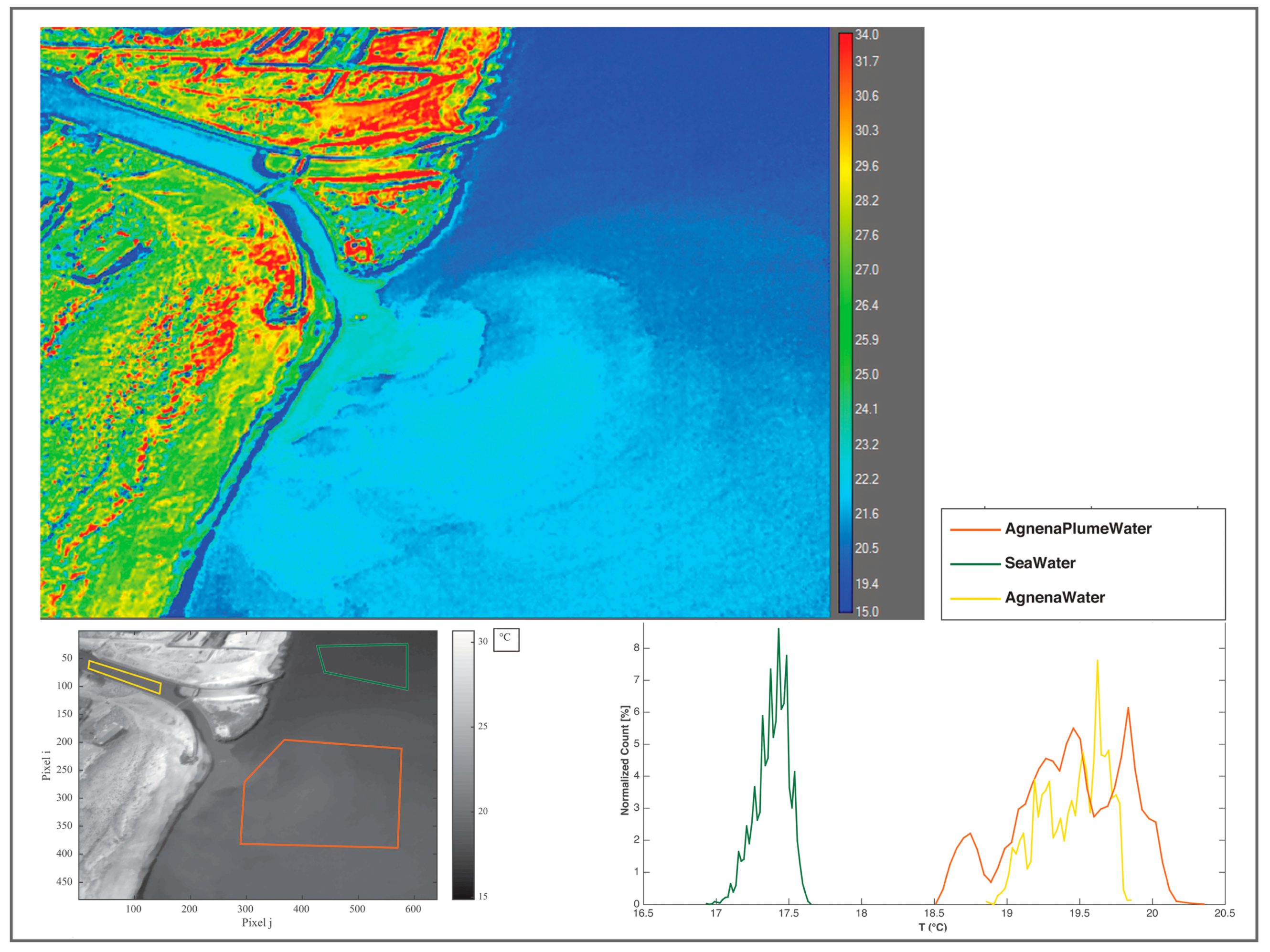
Task: Click the red top of thermal colorbar
Action: click(x=845, y=39)
